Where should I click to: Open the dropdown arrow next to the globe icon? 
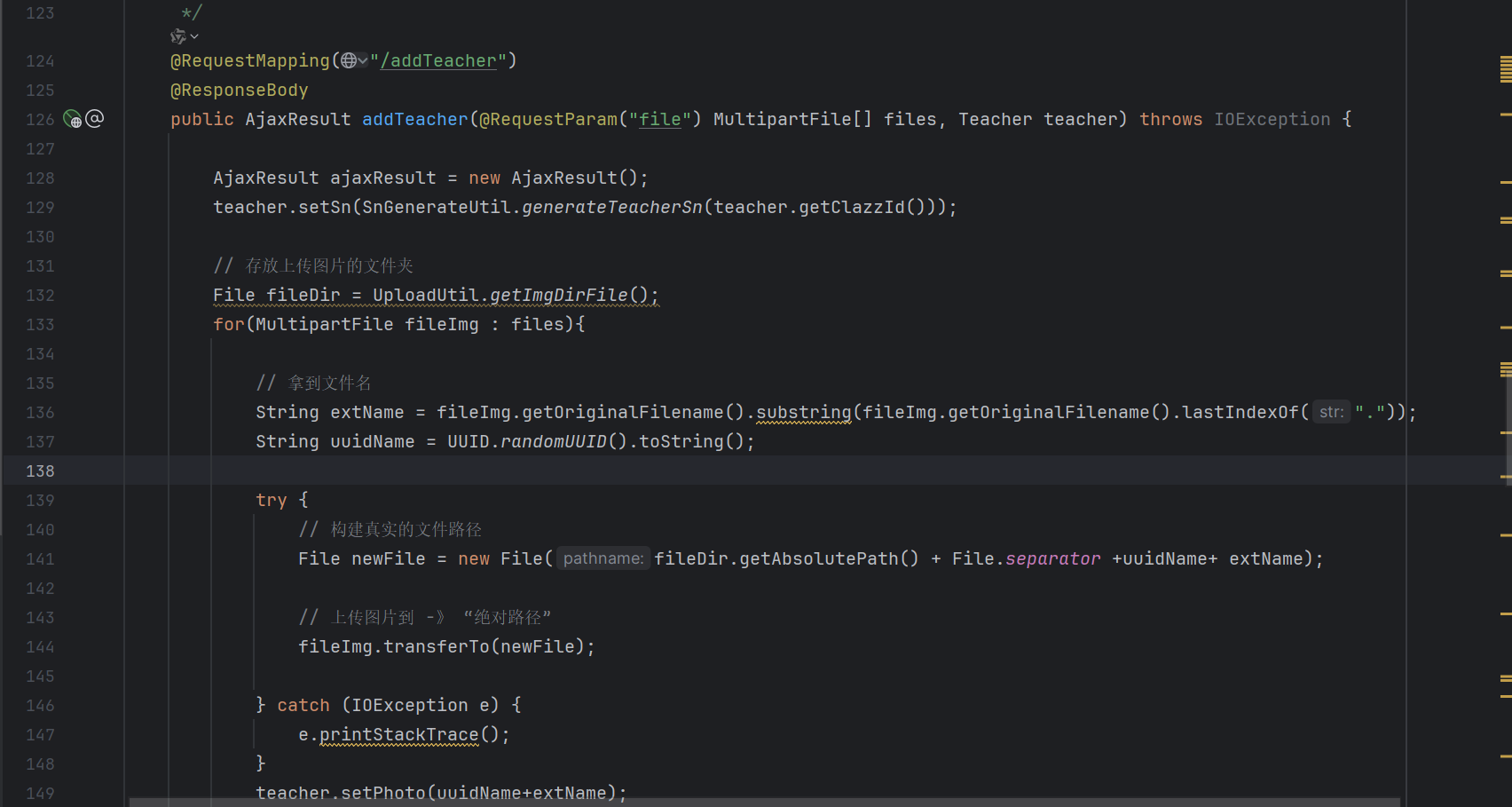tap(363, 60)
